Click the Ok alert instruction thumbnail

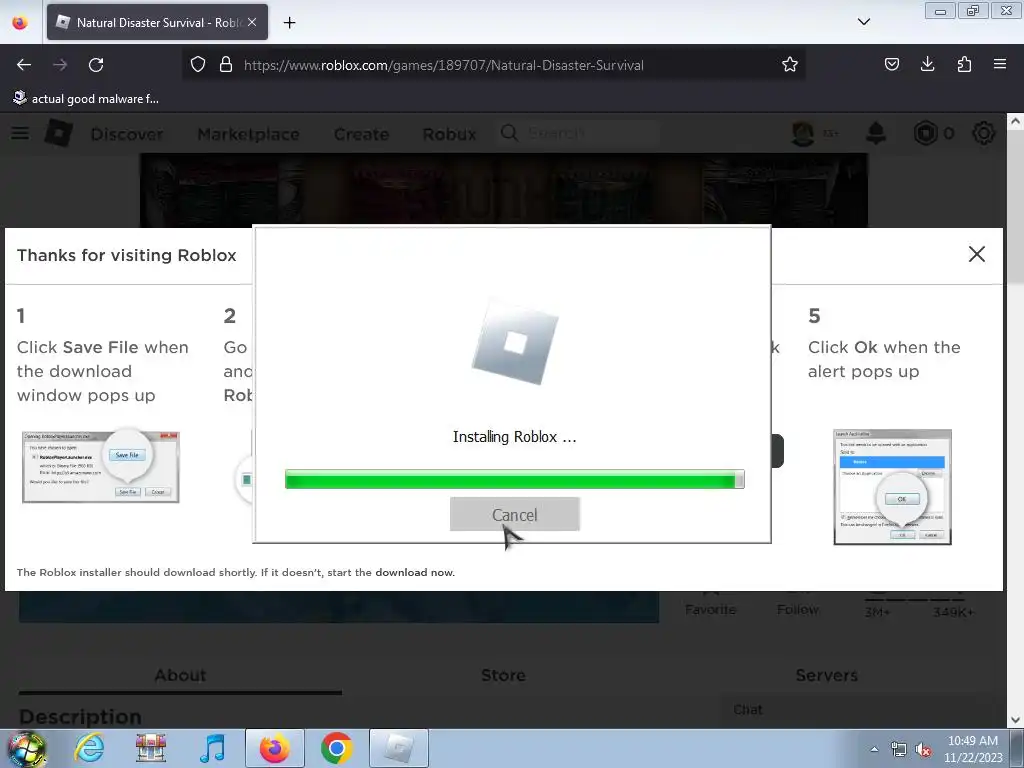coord(892,487)
